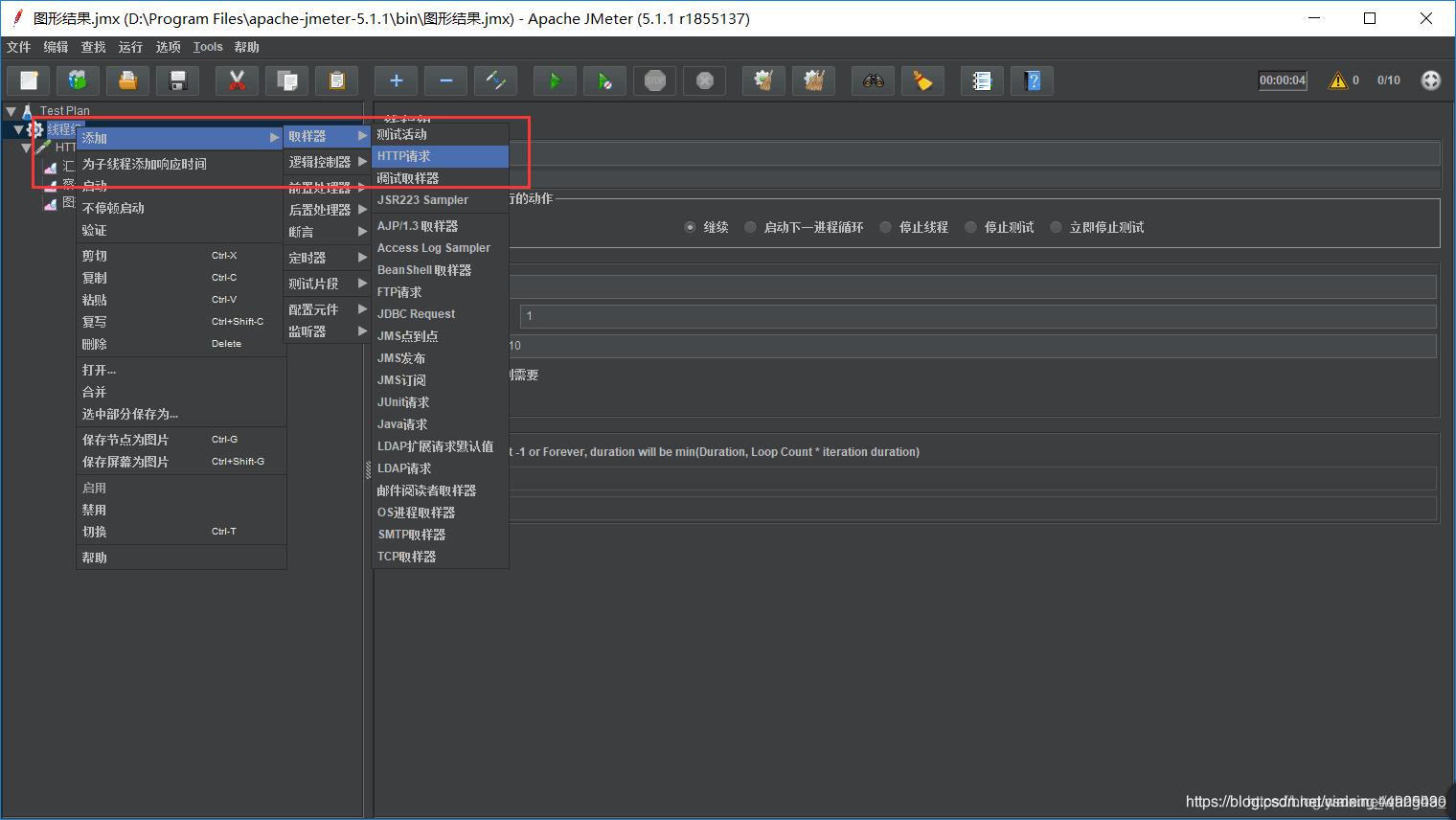Screen dimensions: 1456x820
Task: Expand the 逻辑控制器 submenu
Action: click(328, 162)
